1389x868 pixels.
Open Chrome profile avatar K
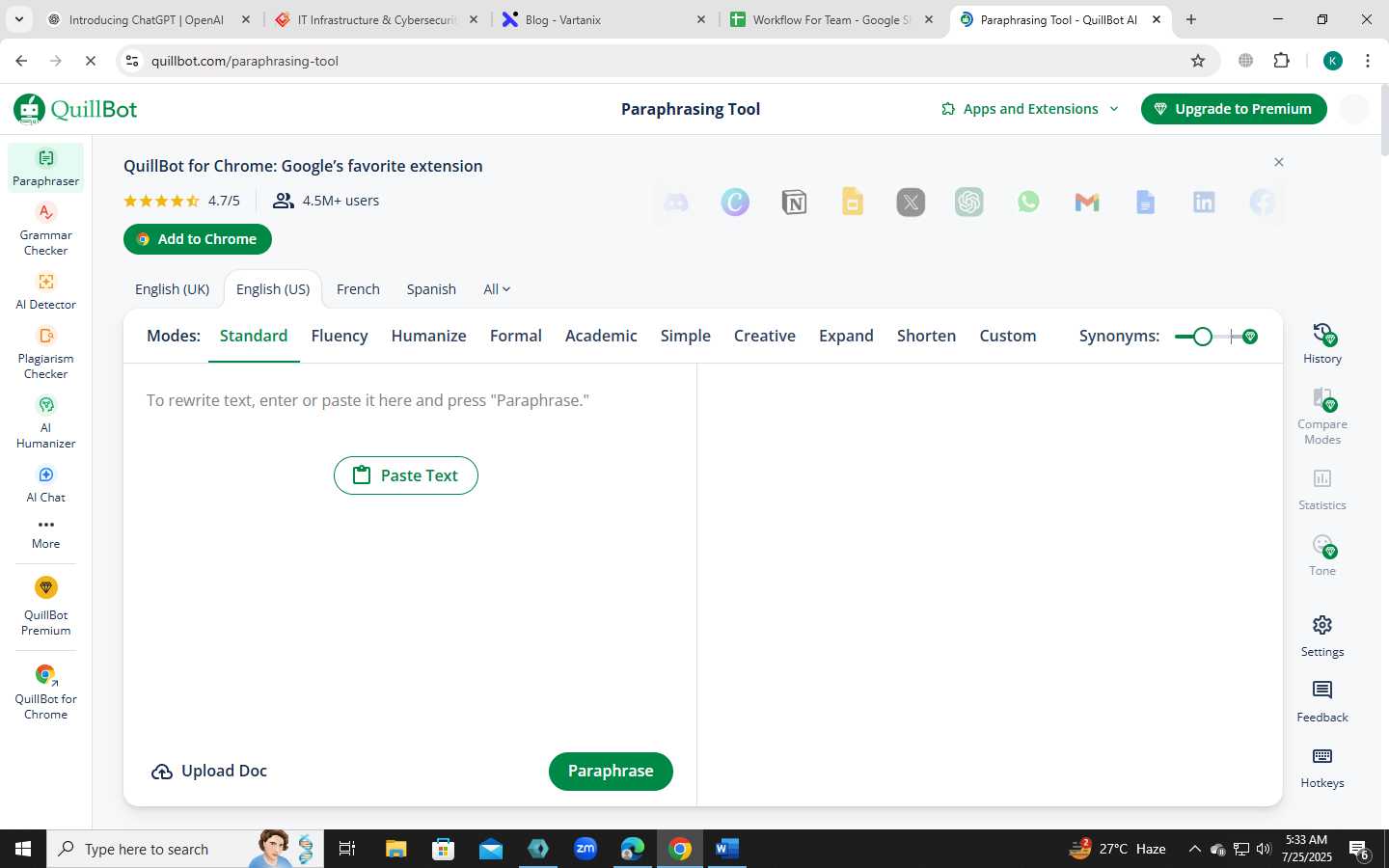(1333, 61)
